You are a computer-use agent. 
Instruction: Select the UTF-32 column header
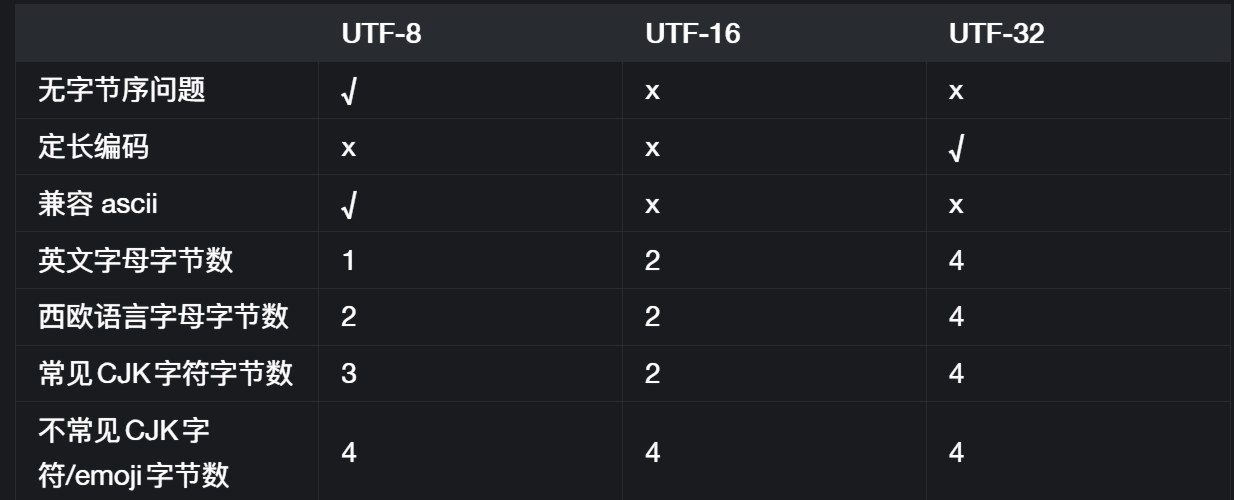(996, 34)
